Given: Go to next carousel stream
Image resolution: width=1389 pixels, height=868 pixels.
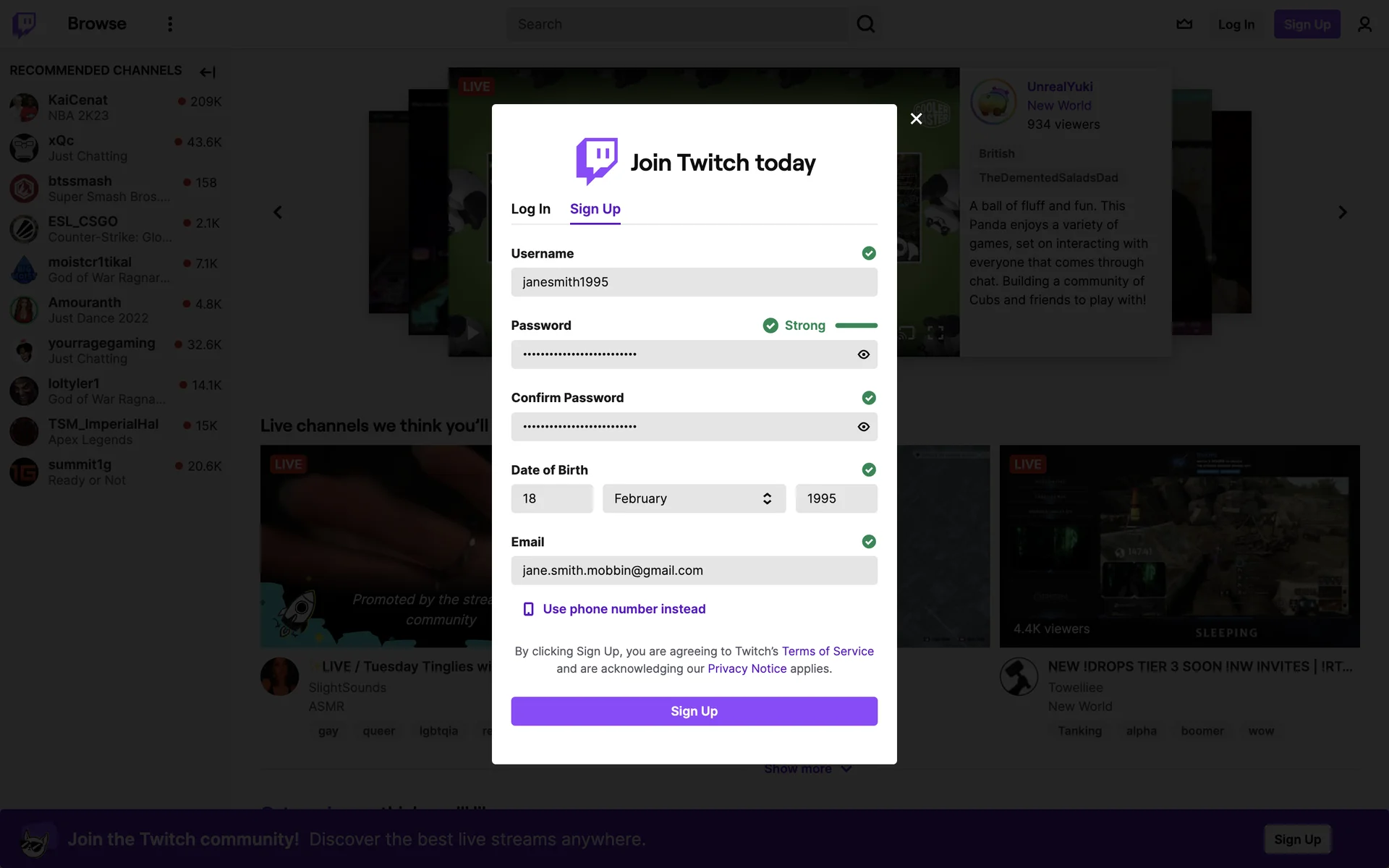Looking at the screenshot, I should tap(1342, 213).
